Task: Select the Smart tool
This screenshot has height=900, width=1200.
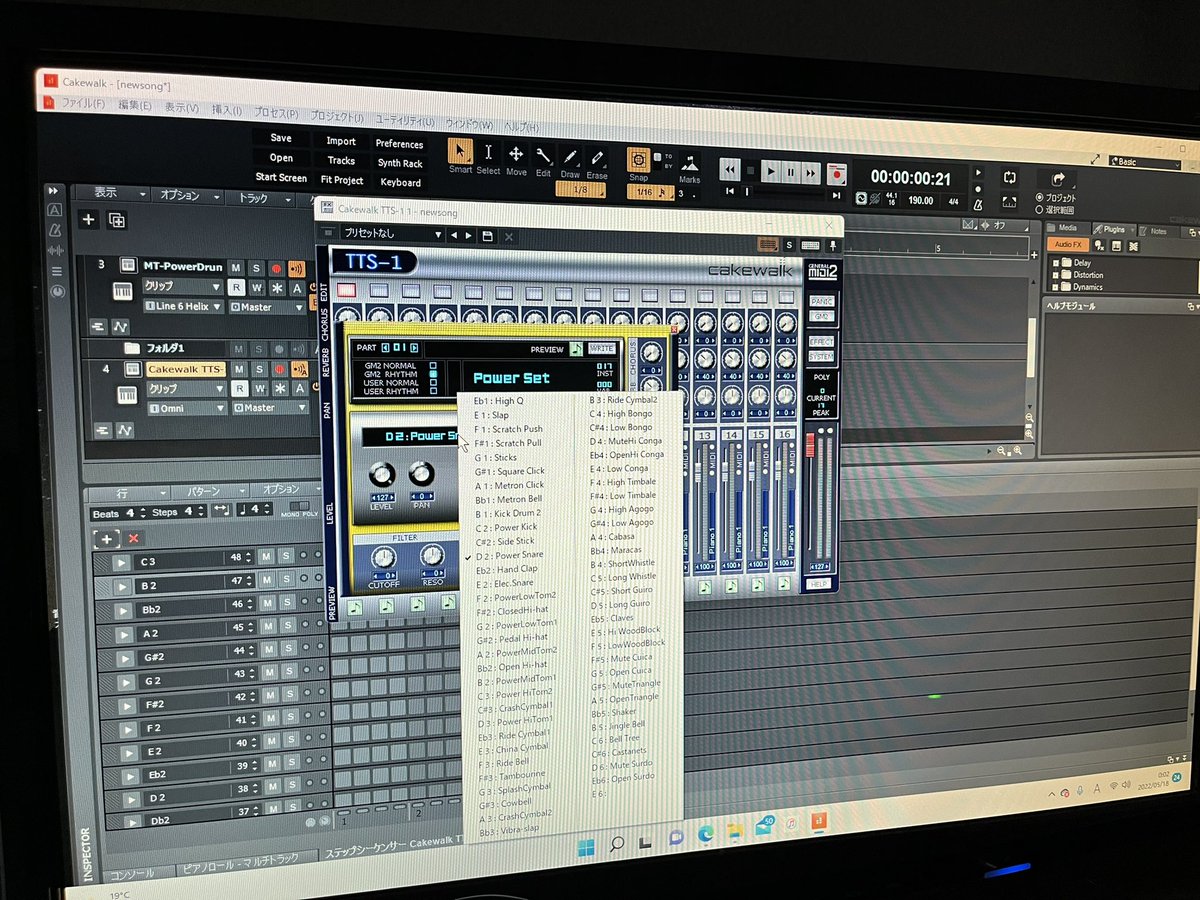Action: point(460,151)
